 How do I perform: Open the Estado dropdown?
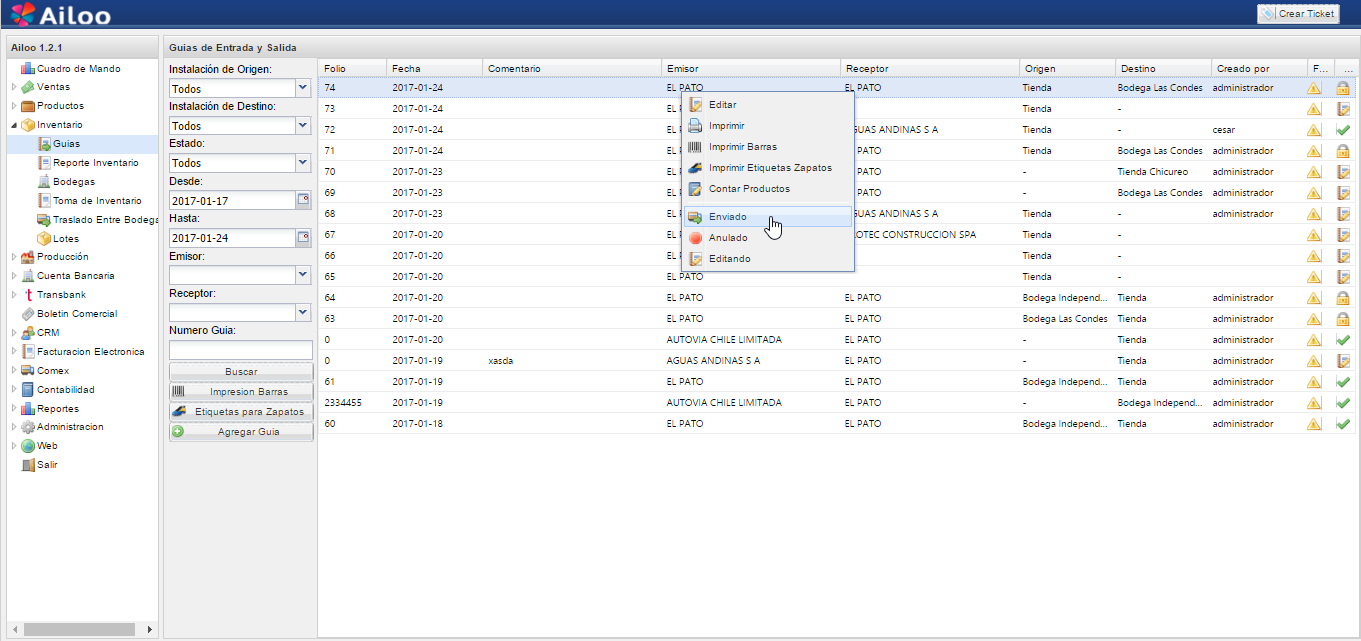click(x=304, y=162)
